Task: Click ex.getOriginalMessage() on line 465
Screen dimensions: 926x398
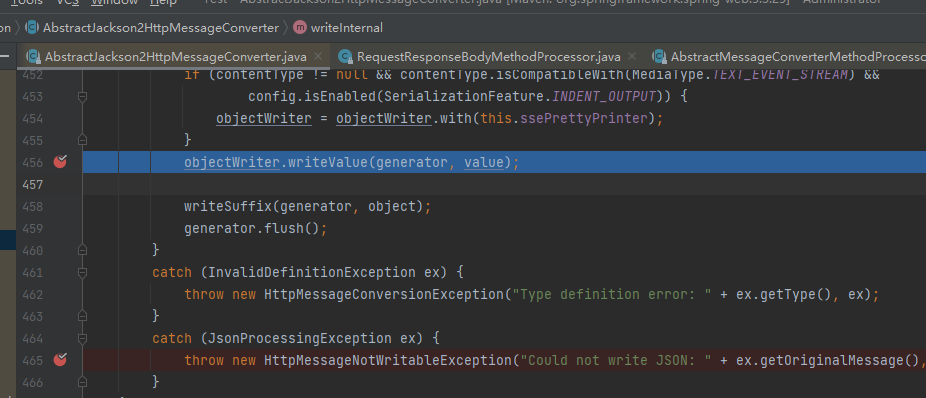Action: pyautogui.click(x=827, y=360)
